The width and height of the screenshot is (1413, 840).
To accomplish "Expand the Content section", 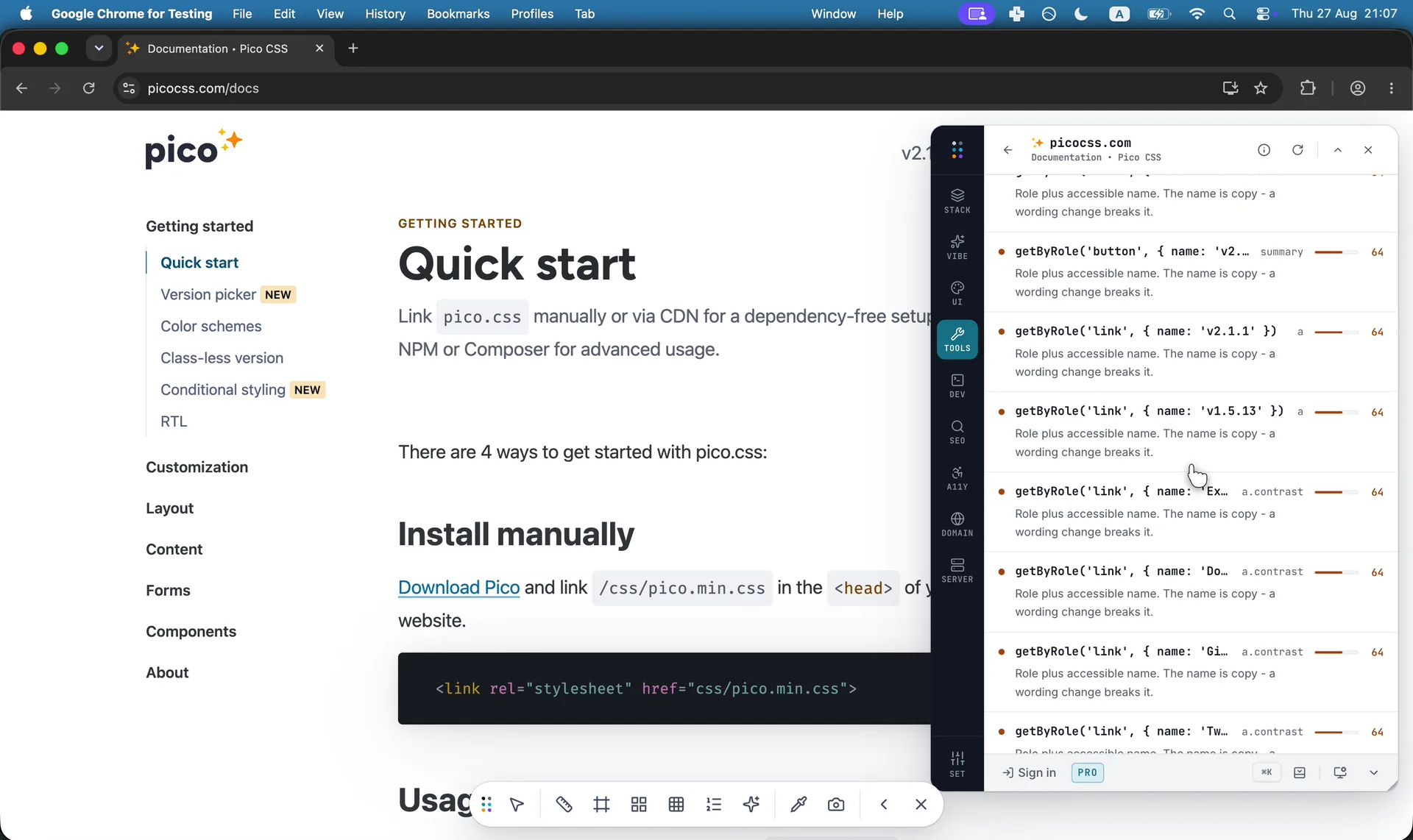I will [x=174, y=549].
